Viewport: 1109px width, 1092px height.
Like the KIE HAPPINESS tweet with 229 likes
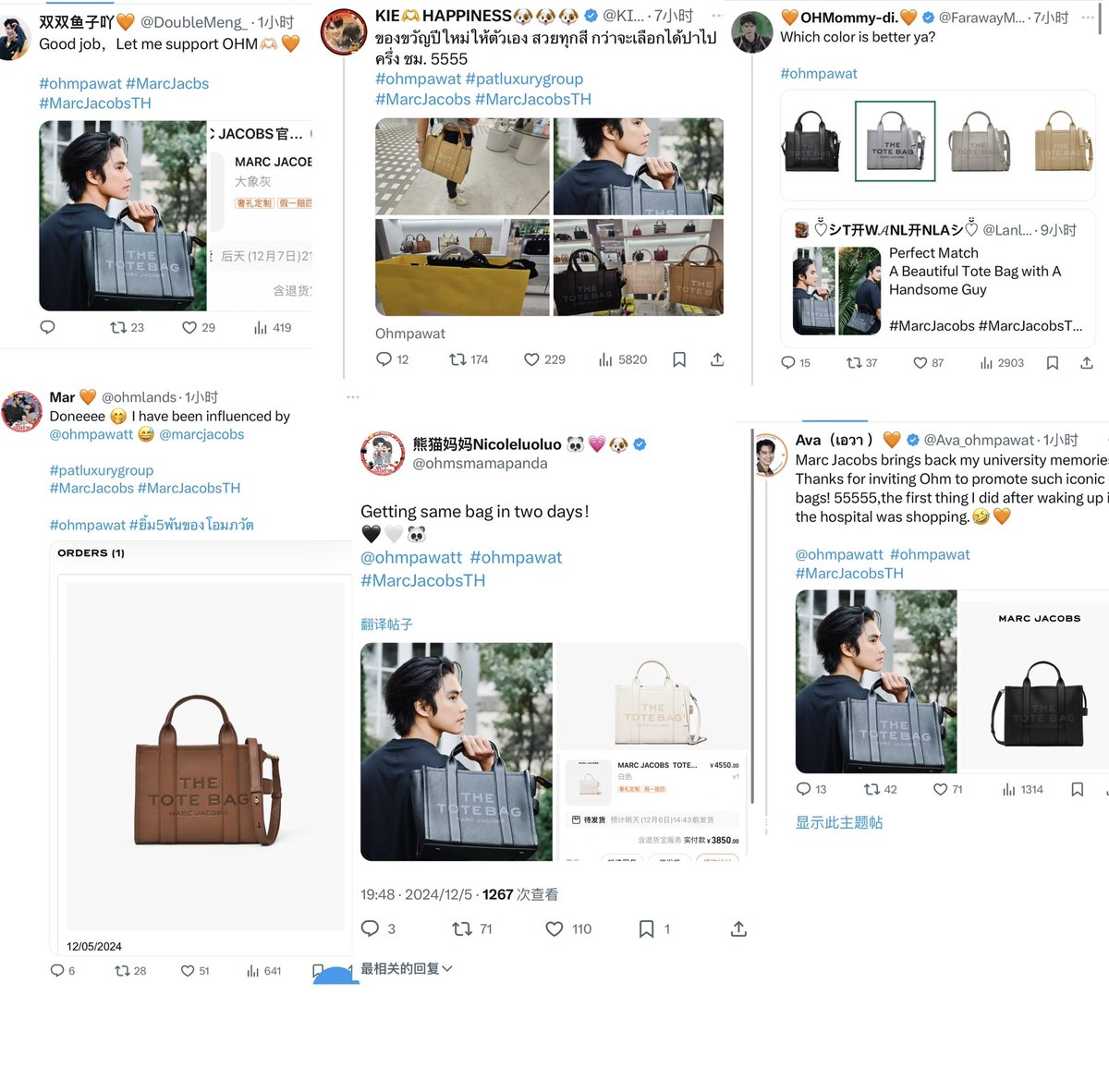544,359
